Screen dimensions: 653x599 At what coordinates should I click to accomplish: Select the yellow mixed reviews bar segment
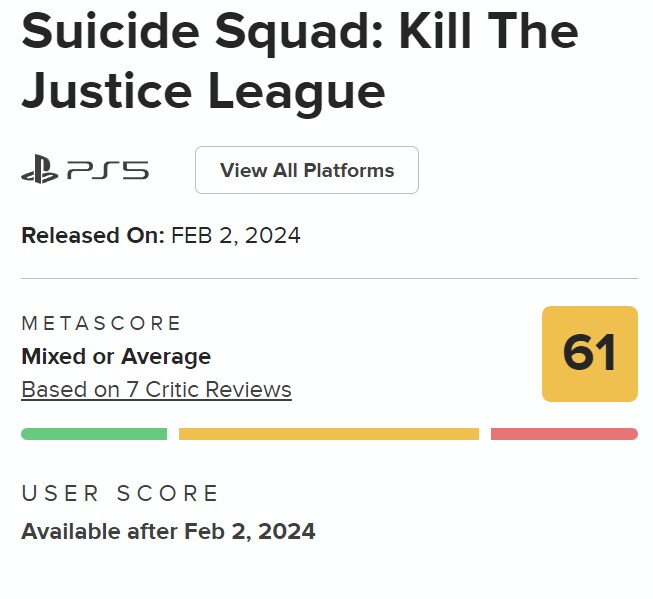pyautogui.click(x=329, y=434)
